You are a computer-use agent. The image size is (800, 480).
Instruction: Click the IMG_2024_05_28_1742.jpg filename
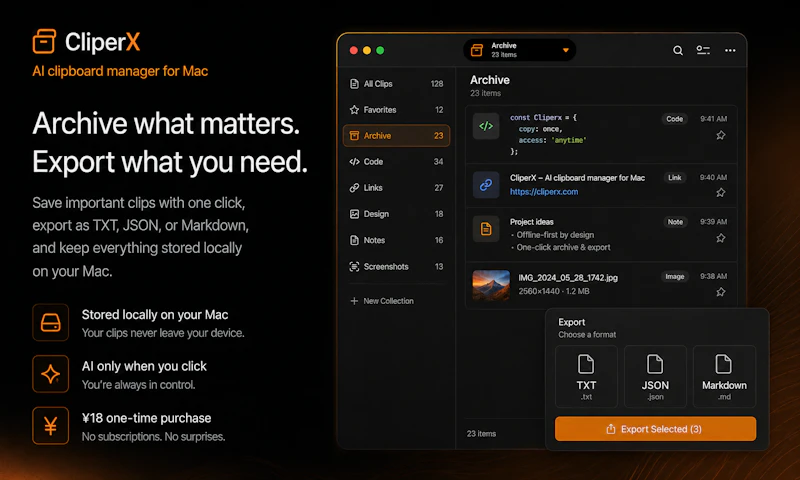(x=568, y=277)
